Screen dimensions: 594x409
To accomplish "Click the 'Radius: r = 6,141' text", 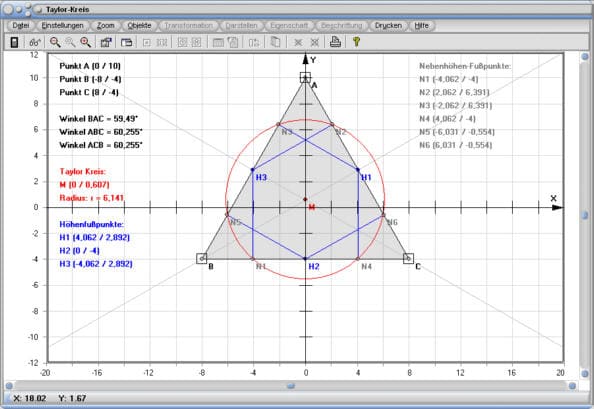I will pos(92,198).
